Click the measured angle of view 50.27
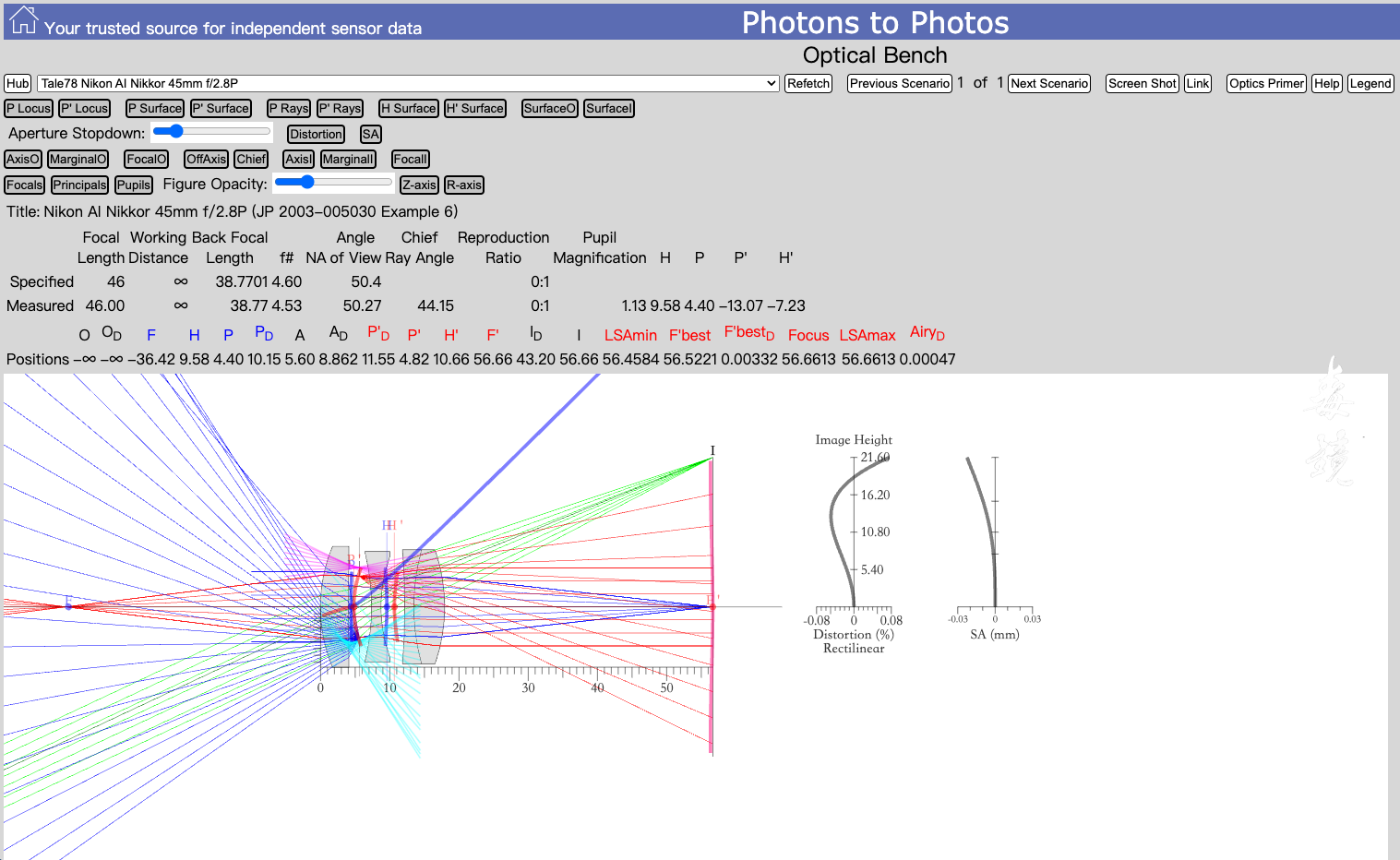1400x860 pixels. pyautogui.click(x=362, y=305)
